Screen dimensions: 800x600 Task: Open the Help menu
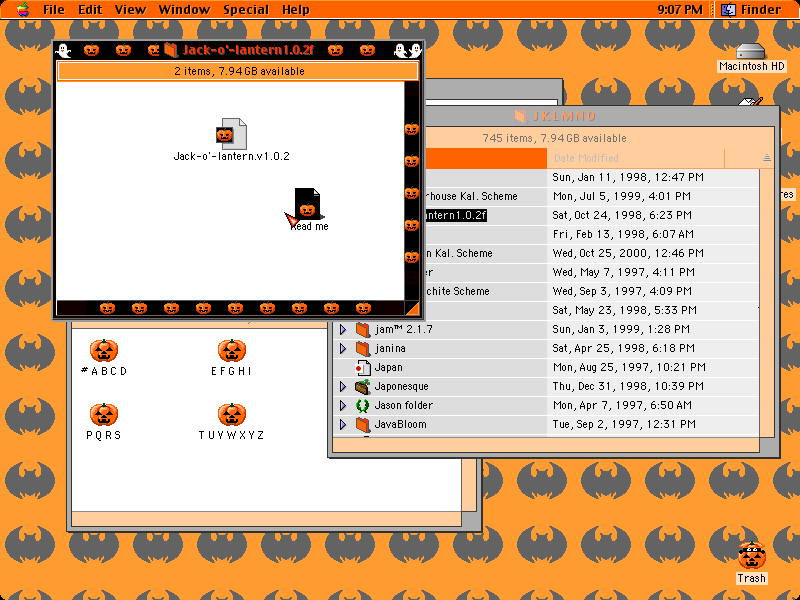tap(295, 10)
